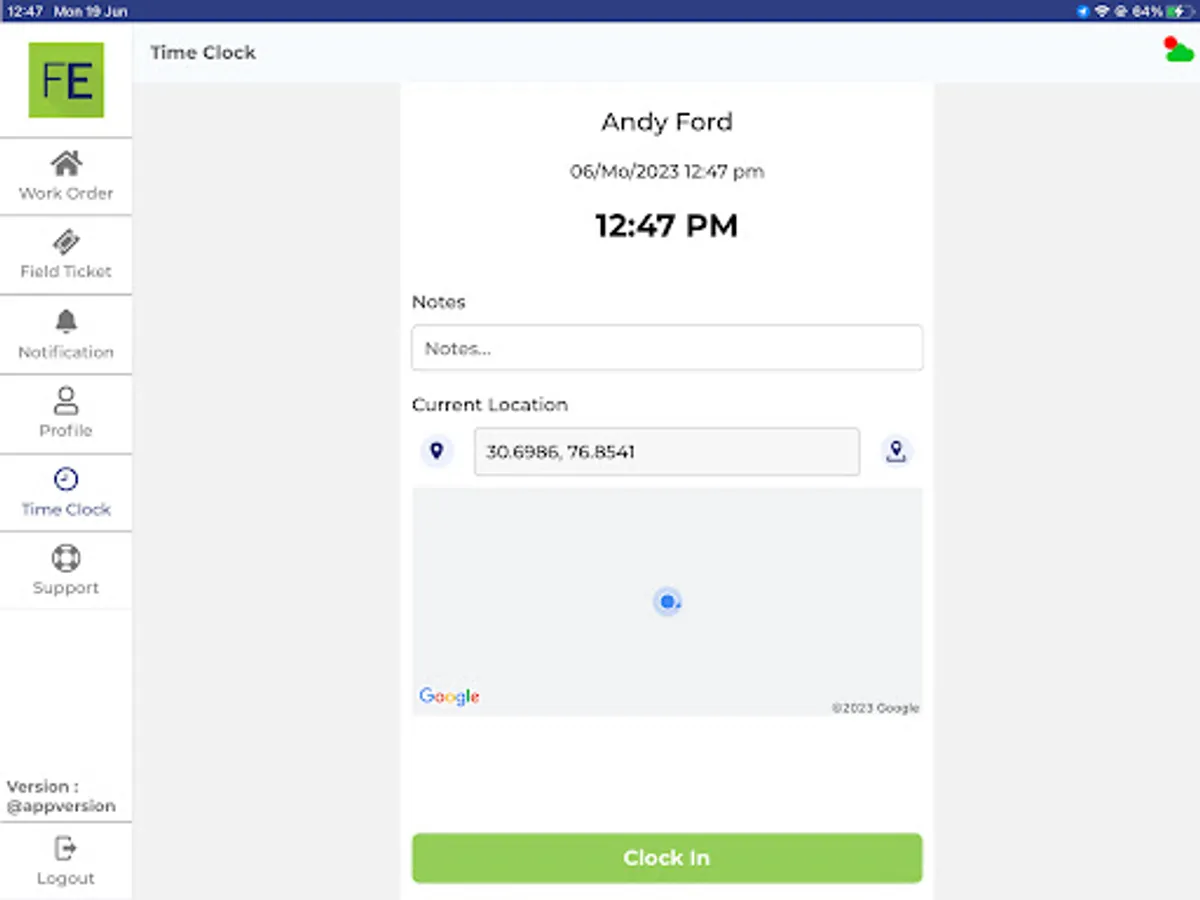Screen dimensions: 1200x900
Task: Click the location pin icon left of coordinates
Action: 436,452
